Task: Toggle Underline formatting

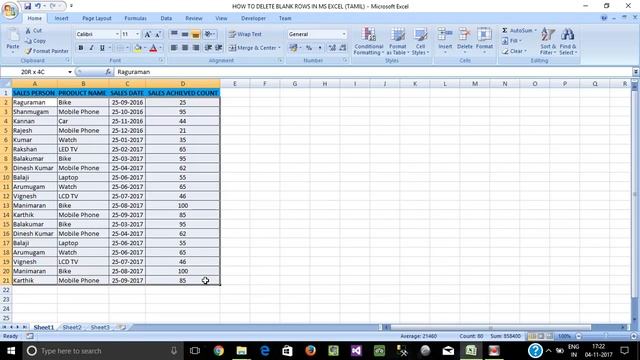Action: (x=102, y=48)
